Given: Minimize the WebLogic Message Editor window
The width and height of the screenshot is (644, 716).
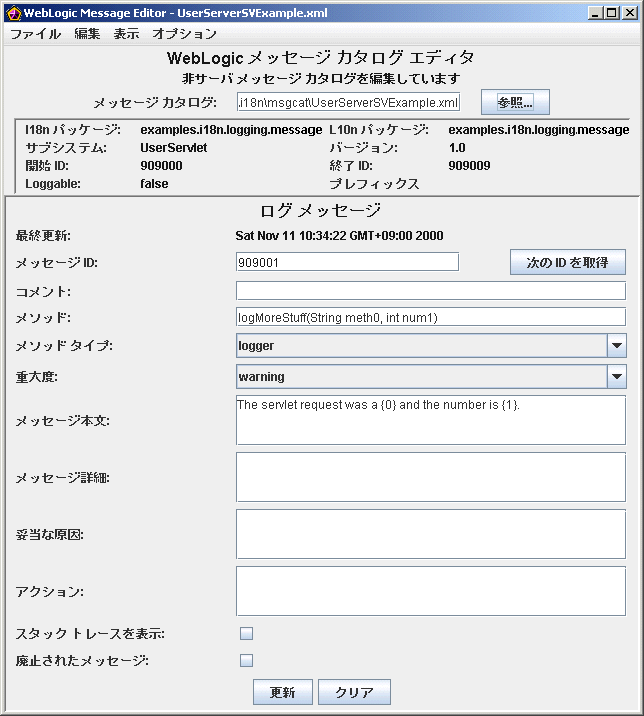Looking at the screenshot, I should [x=594, y=13].
